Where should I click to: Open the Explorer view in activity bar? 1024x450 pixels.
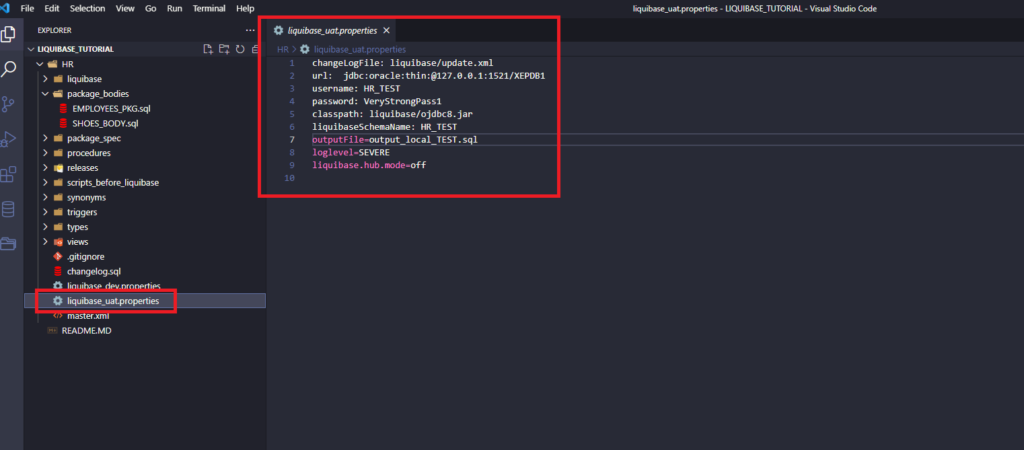(8, 34)
